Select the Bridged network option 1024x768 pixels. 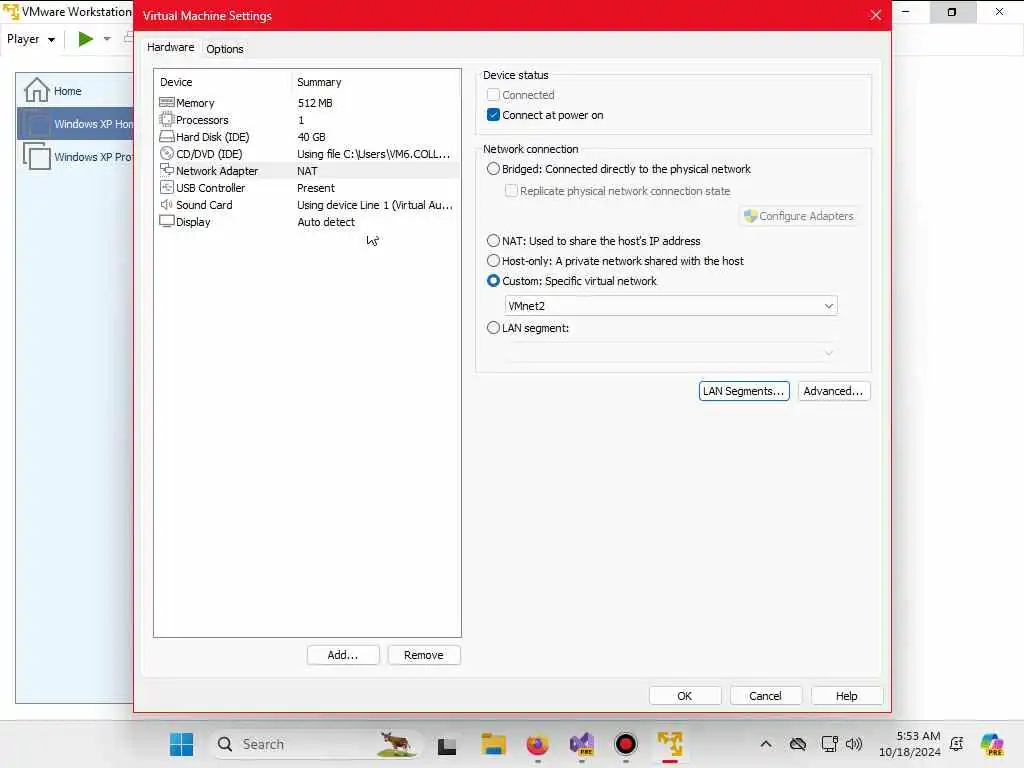tap(493, 168)
